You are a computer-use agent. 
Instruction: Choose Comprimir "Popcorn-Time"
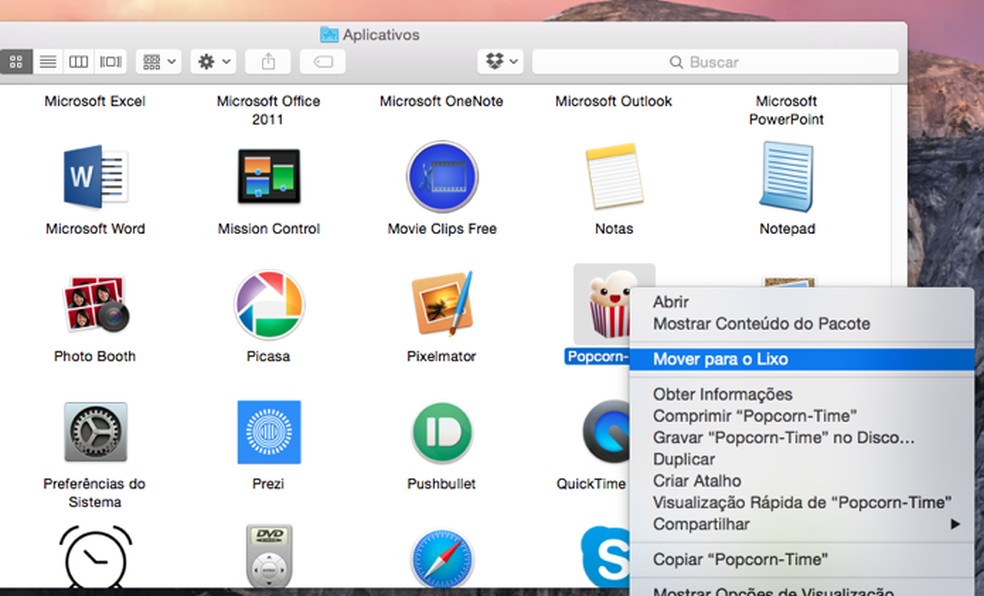point(802,416)
